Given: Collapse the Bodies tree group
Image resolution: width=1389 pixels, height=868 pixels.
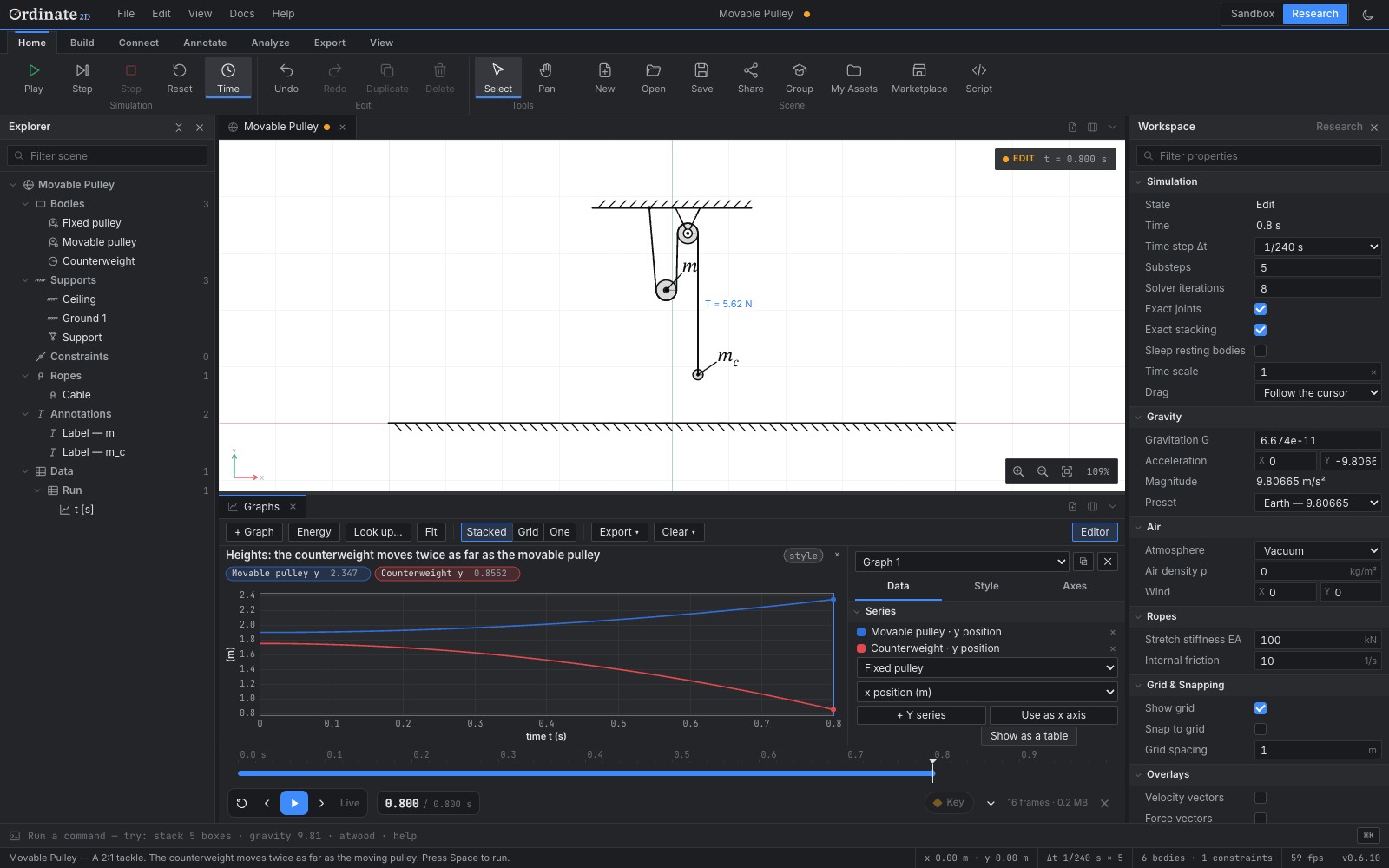Looking at the screenshot, I should pyautogui.click(x=25, y=204).
